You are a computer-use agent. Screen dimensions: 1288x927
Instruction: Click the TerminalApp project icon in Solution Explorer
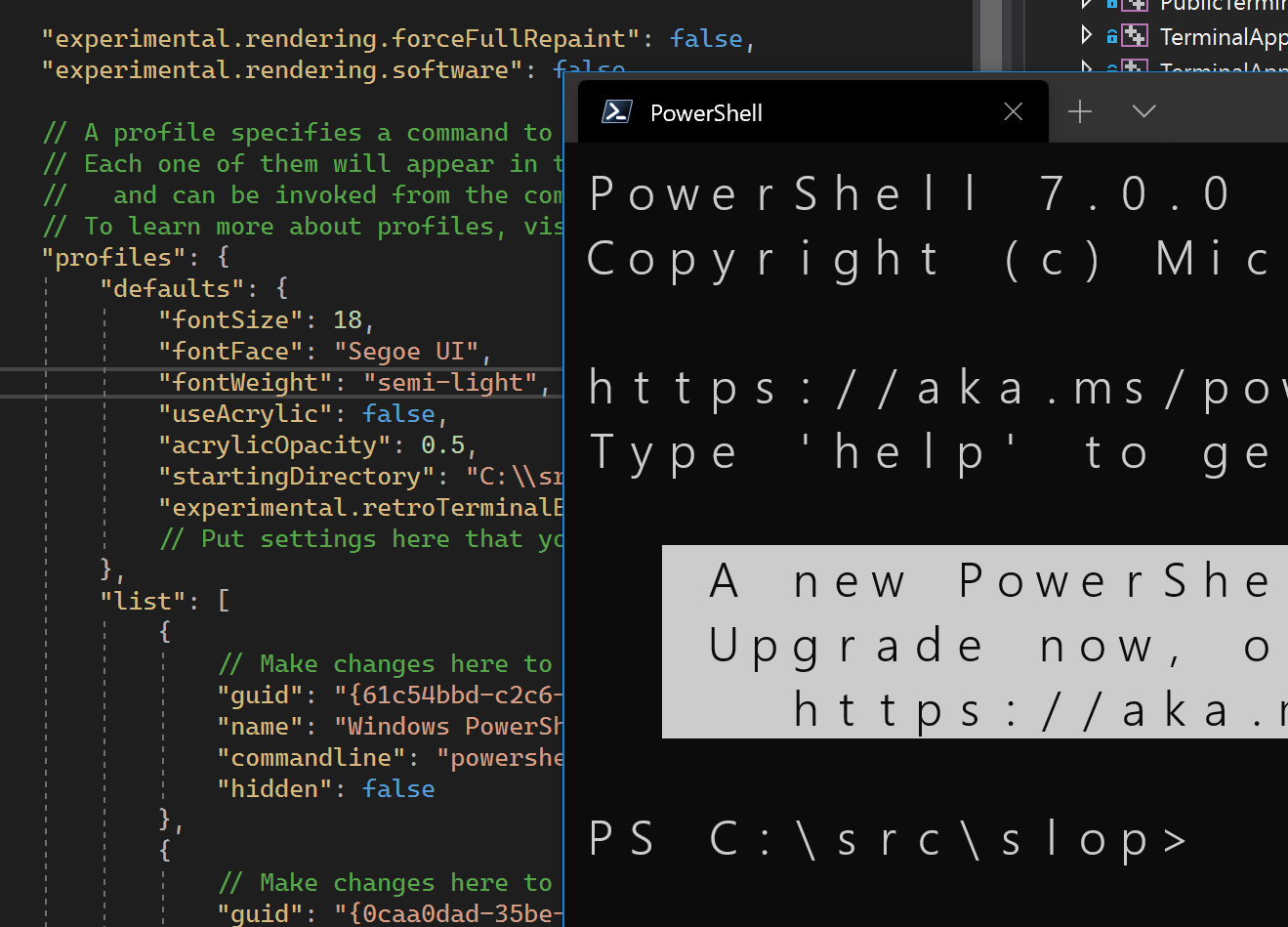[x=1135, y=36]
